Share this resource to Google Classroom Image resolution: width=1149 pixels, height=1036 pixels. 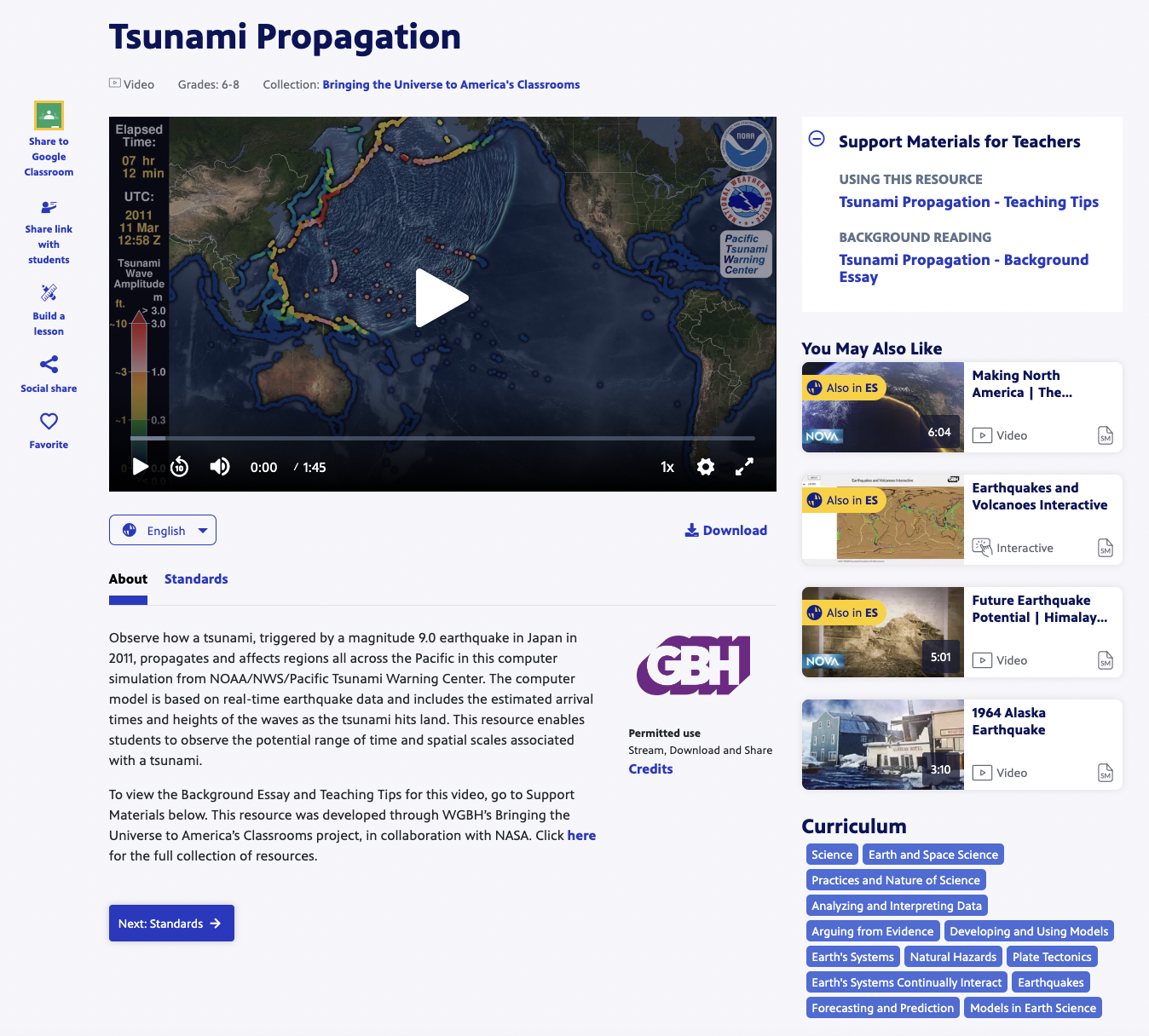point(48,115)
